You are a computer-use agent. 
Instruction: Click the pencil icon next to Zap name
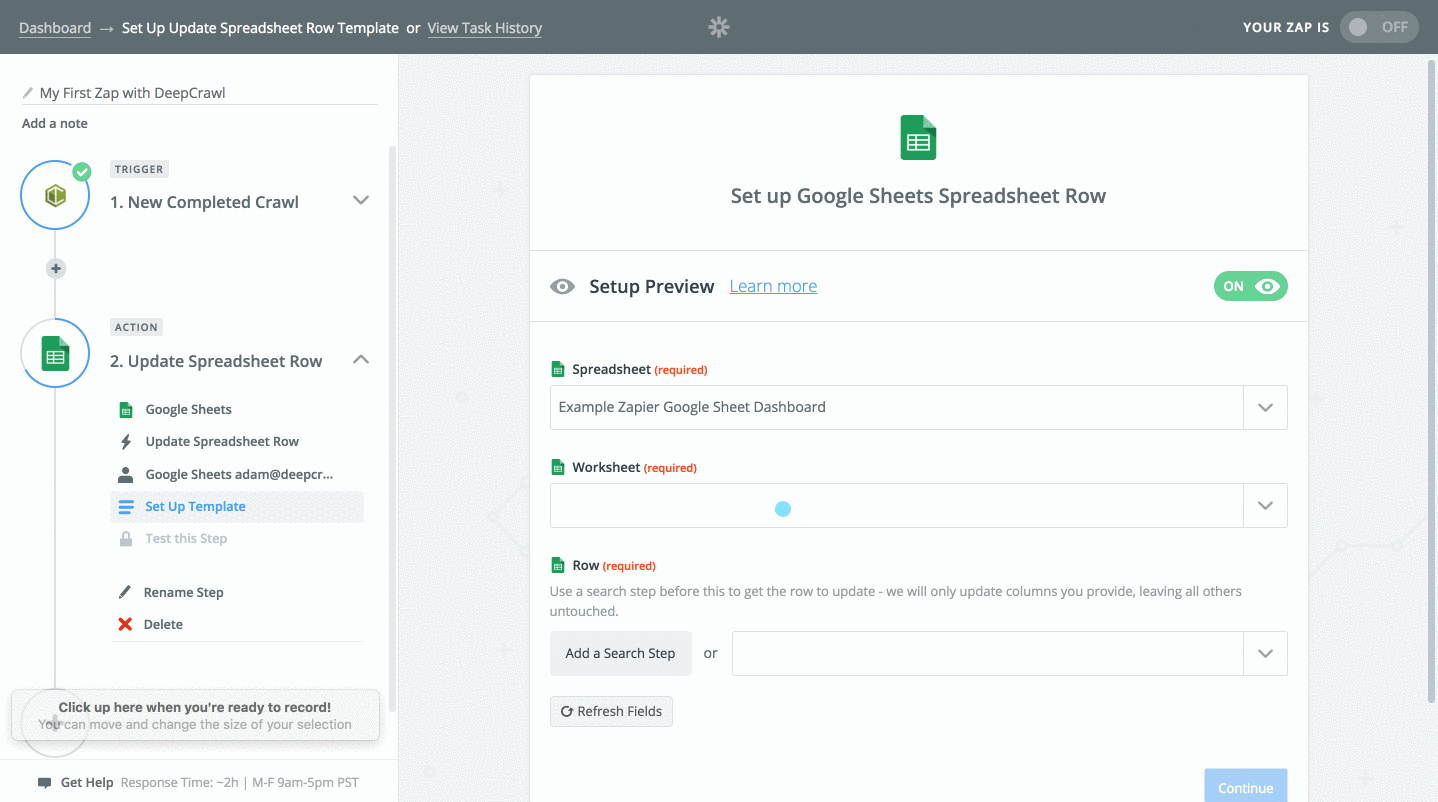[x=28, y=93]
